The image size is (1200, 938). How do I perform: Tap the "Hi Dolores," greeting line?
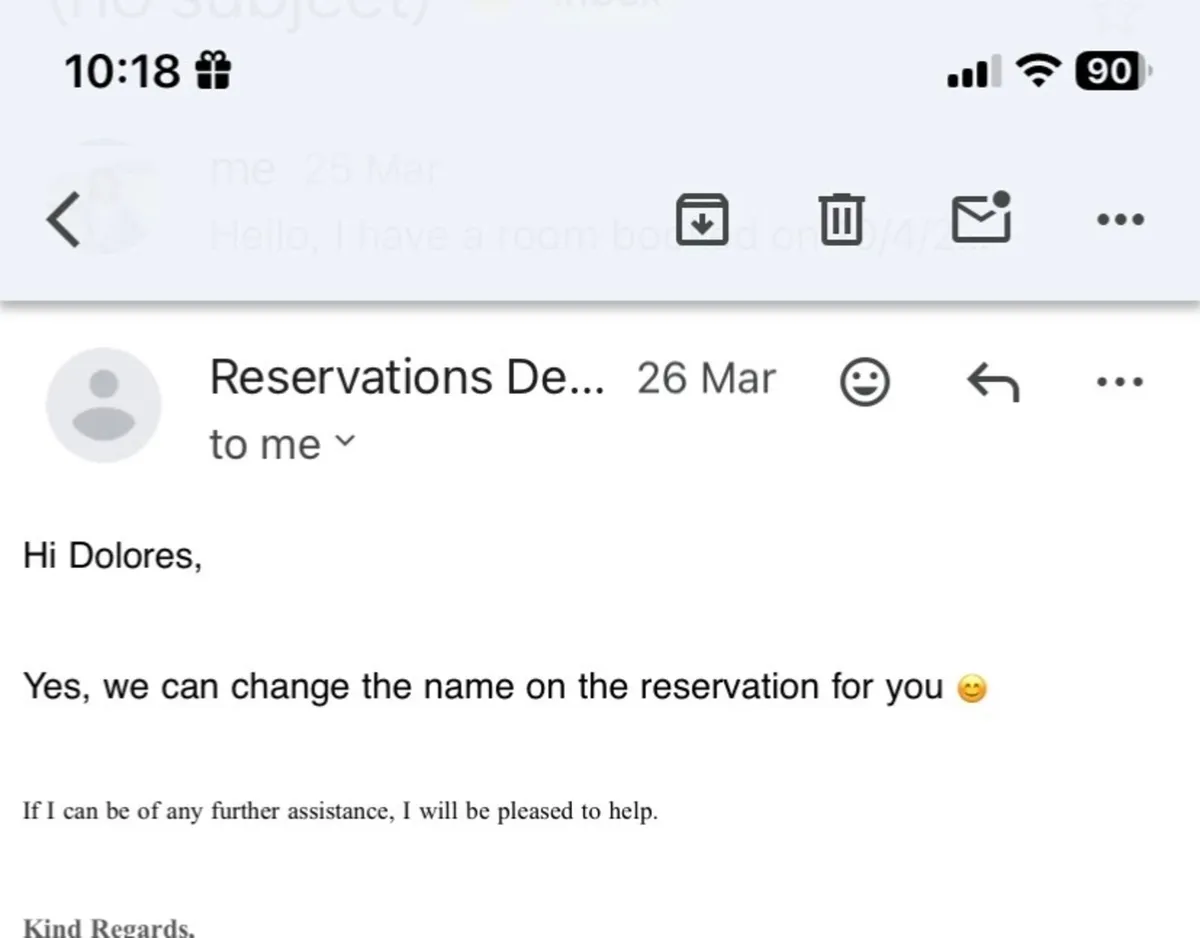(x=113, y=556)
